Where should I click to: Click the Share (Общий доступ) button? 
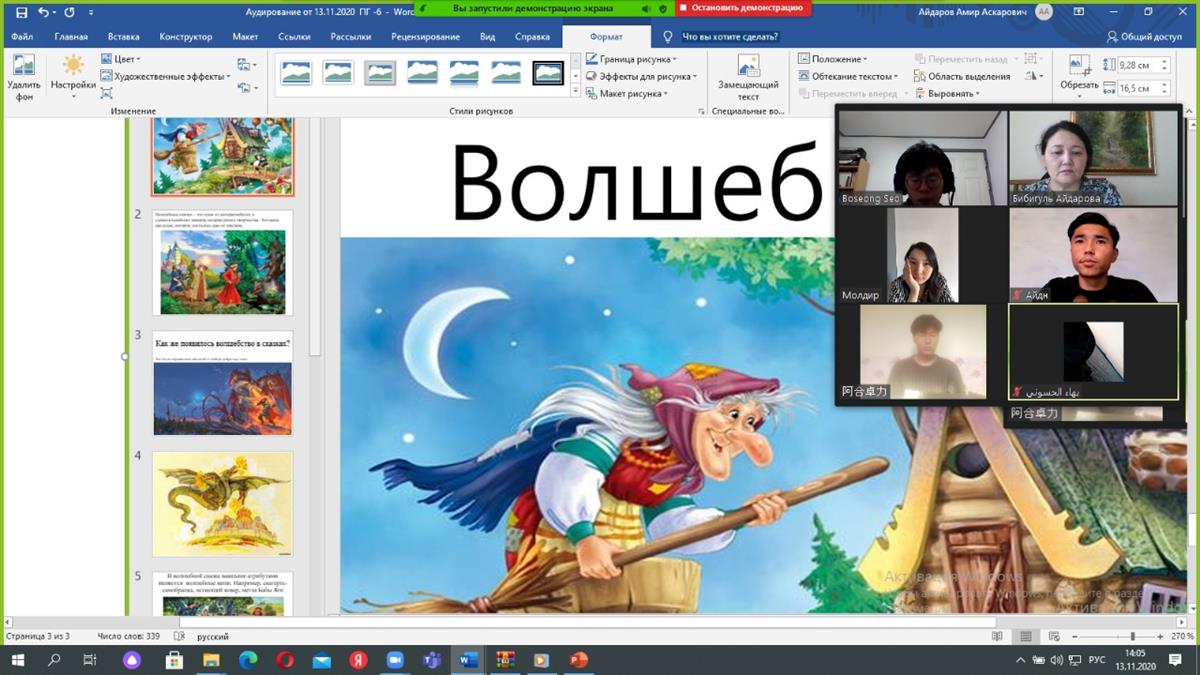1145,37
